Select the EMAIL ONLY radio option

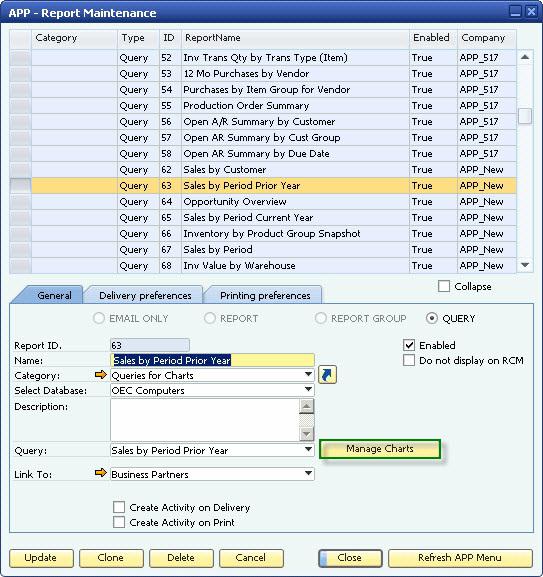click(99, 318)
